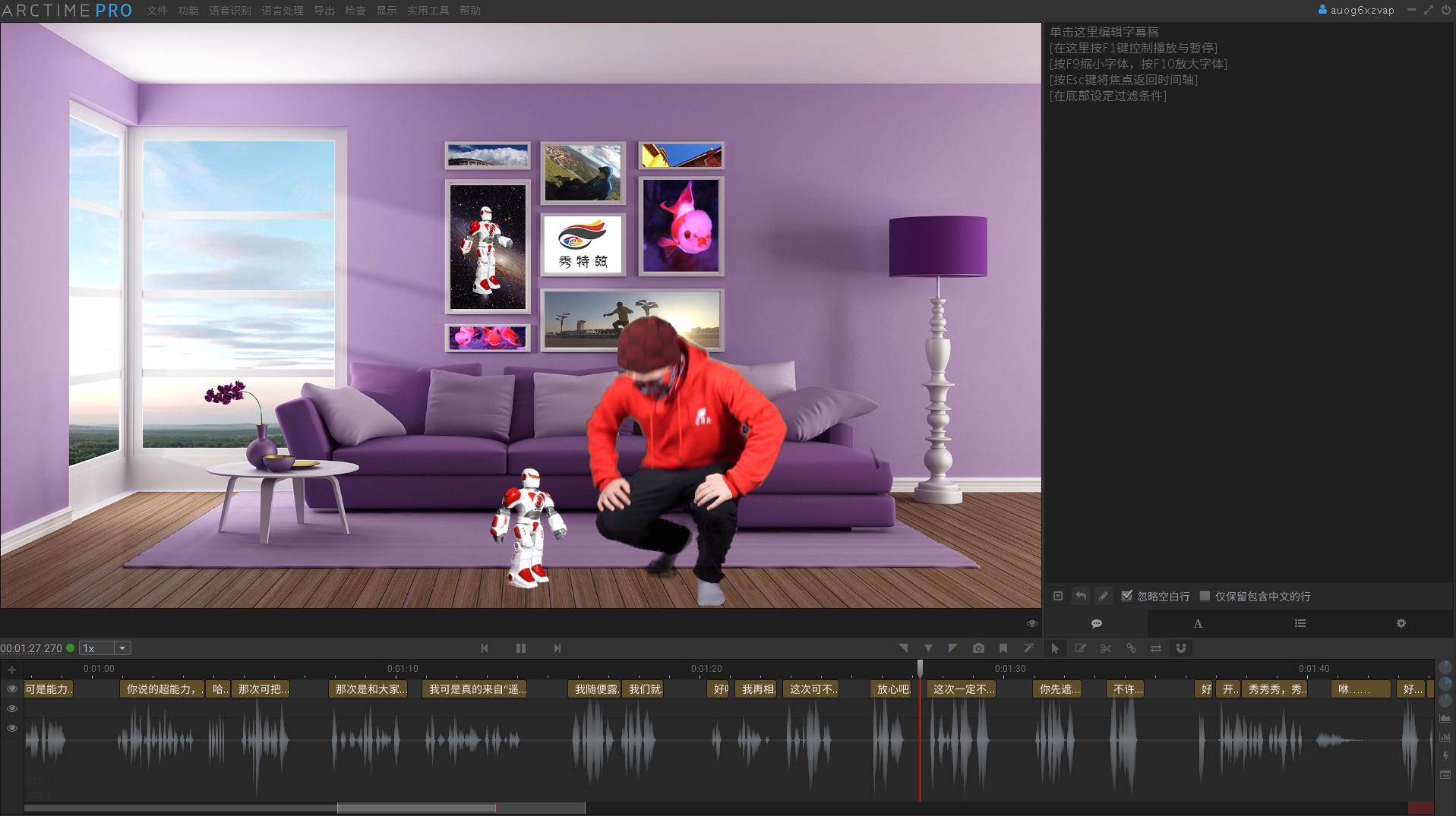1456x816 pixels.
Task: Click the auog6xzvap user account
Action: click(1357, 11)
